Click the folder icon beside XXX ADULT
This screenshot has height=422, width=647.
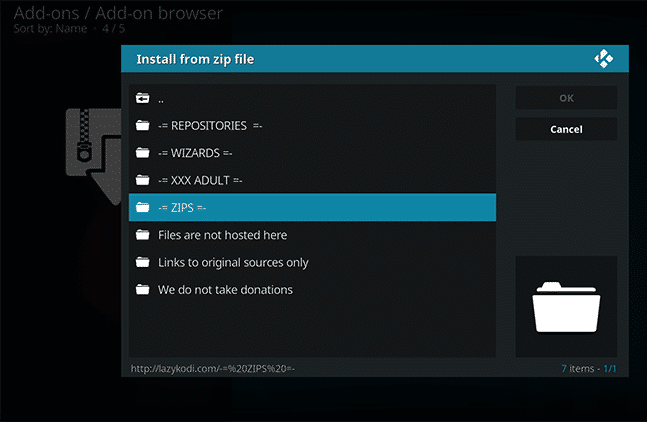[x=143, y=180]
